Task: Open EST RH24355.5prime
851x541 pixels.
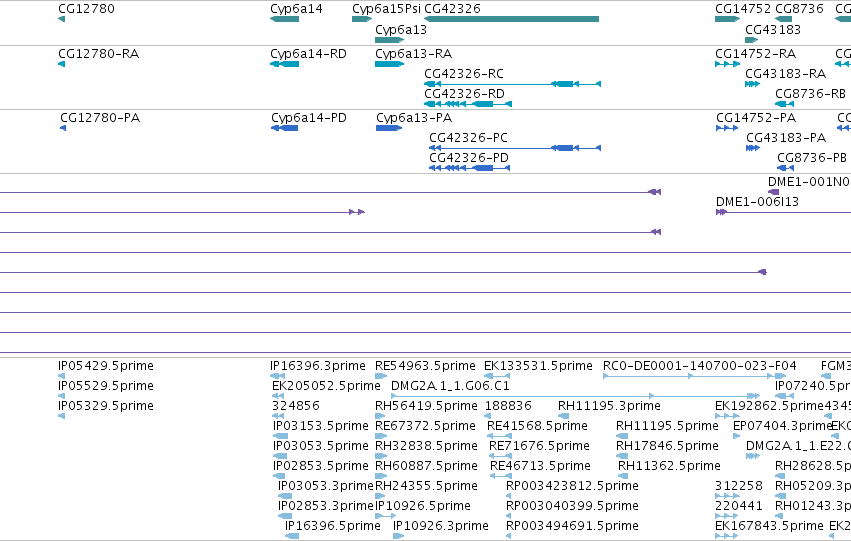Action: [x=426, y=486]
